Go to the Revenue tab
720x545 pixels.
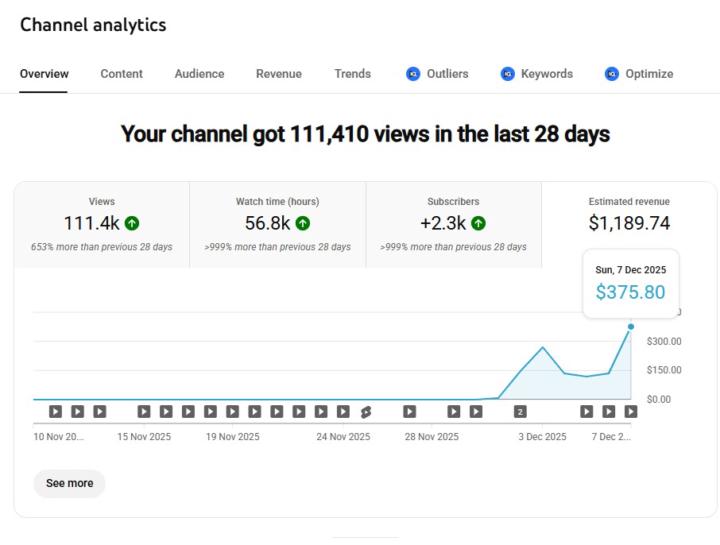tap(279, 74)
